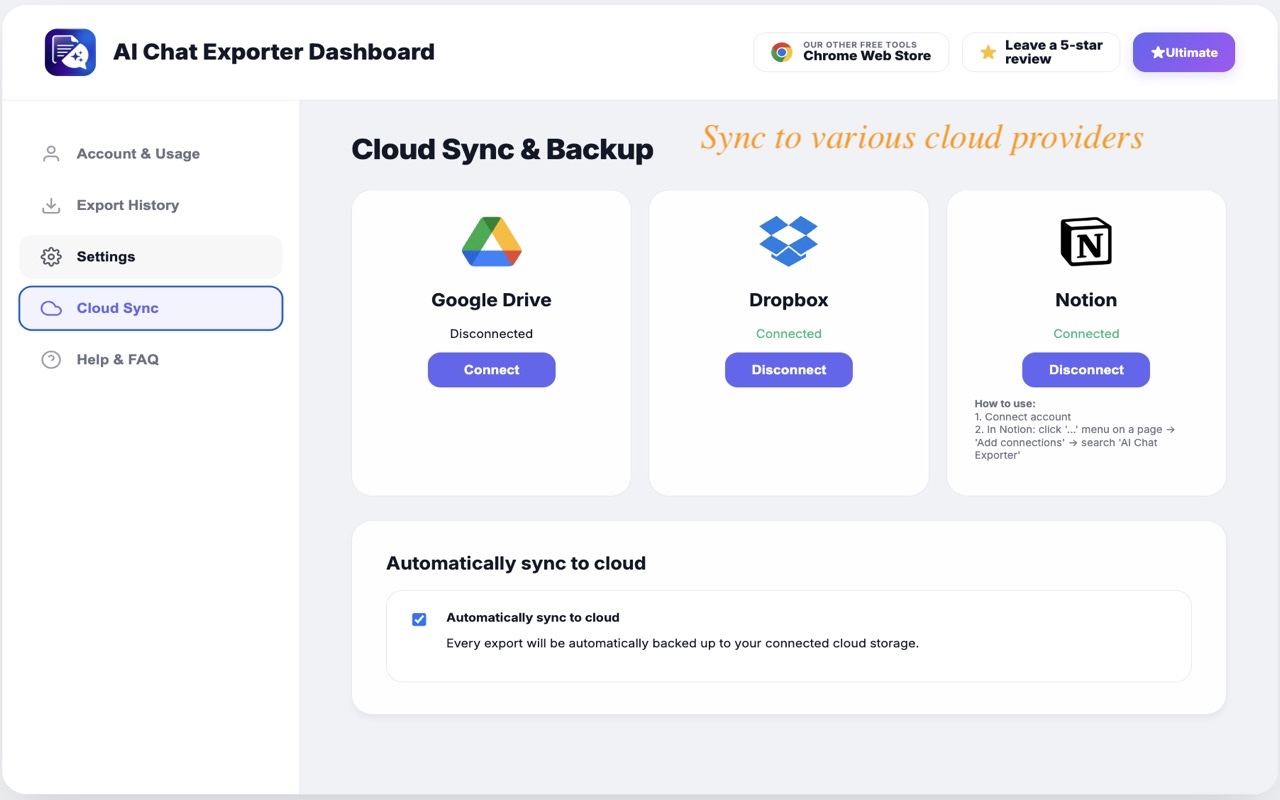1280x800 pixels.
Task: Open the Account & Usage section
Action: pos(138,154)
